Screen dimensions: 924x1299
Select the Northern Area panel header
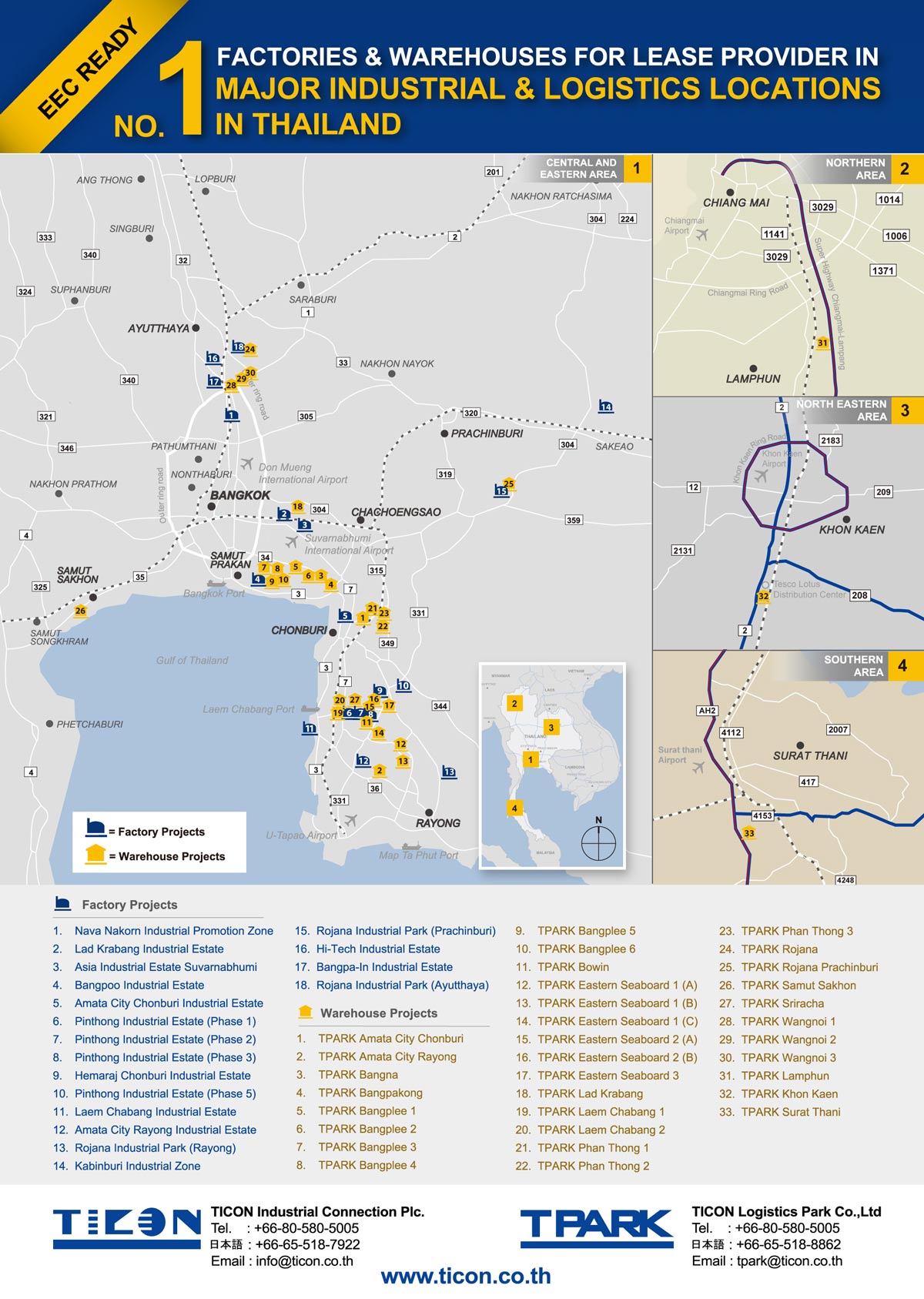tap(855, 169)
